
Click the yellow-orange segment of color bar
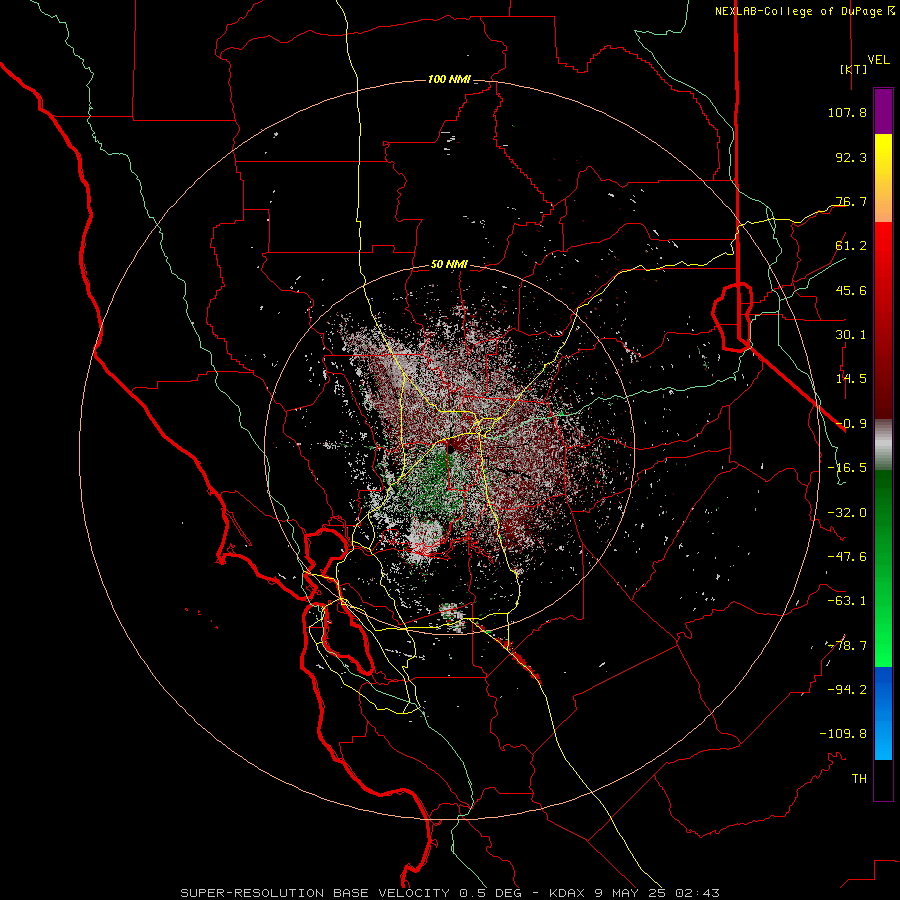tap(883, 178)
